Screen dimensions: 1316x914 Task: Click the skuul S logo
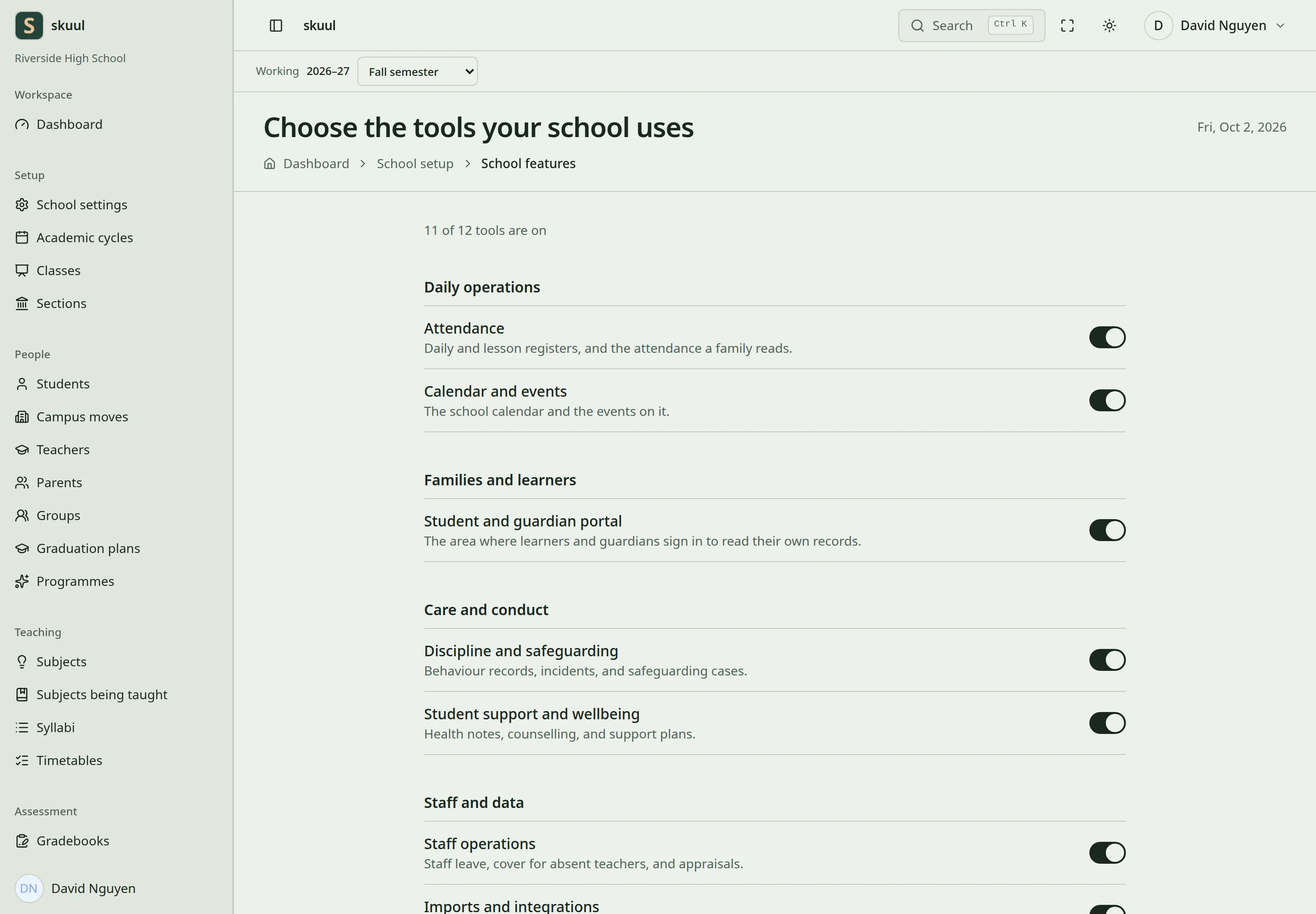pyautogui.click(x=29, y=26)
